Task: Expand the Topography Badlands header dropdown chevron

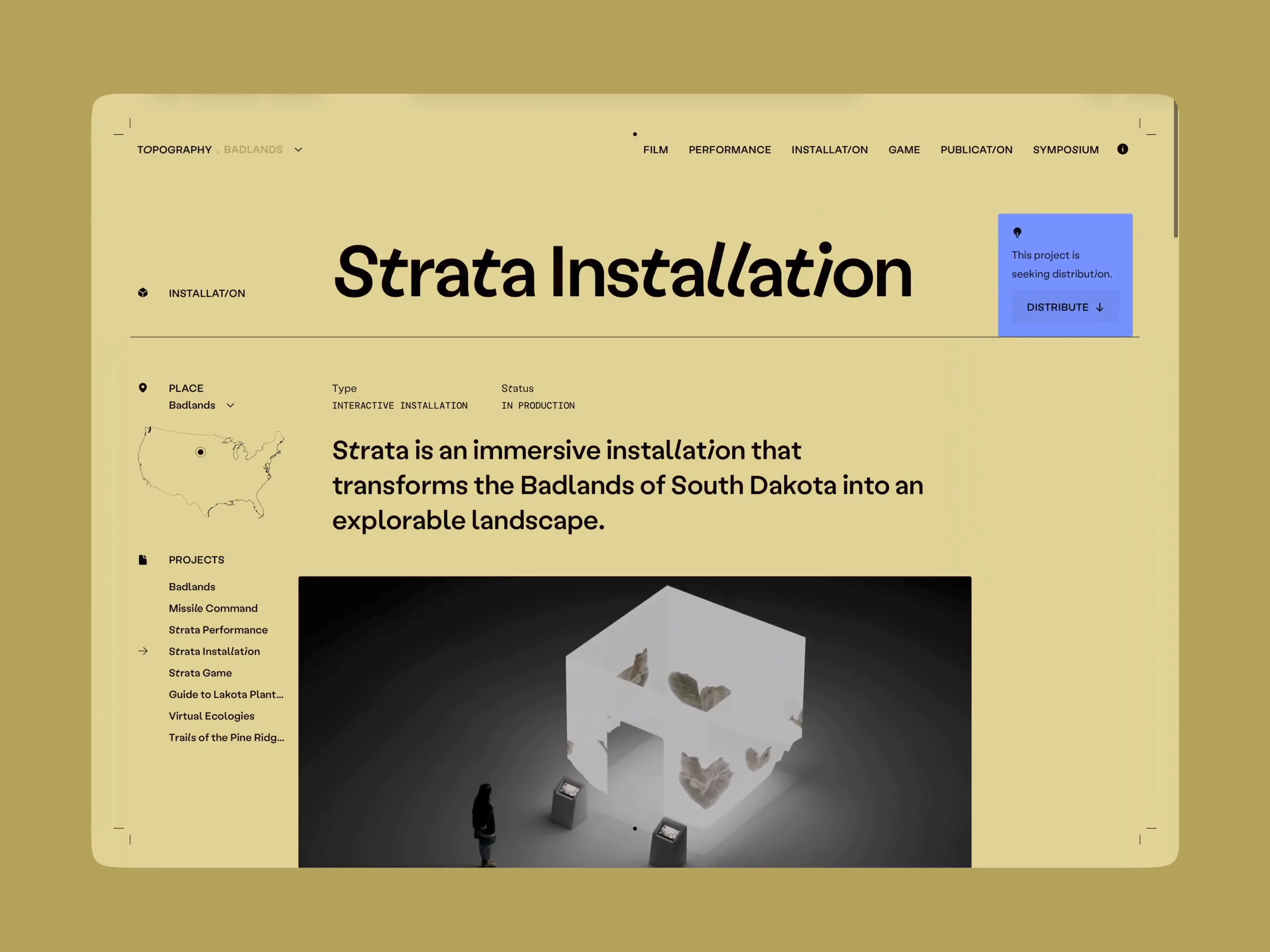Action: coord(299,150)
